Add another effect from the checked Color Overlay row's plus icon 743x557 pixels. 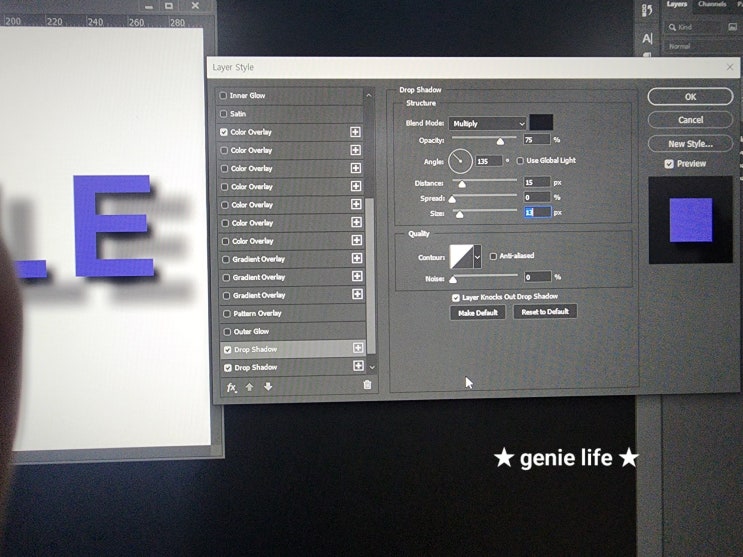[x=355, y=132]
